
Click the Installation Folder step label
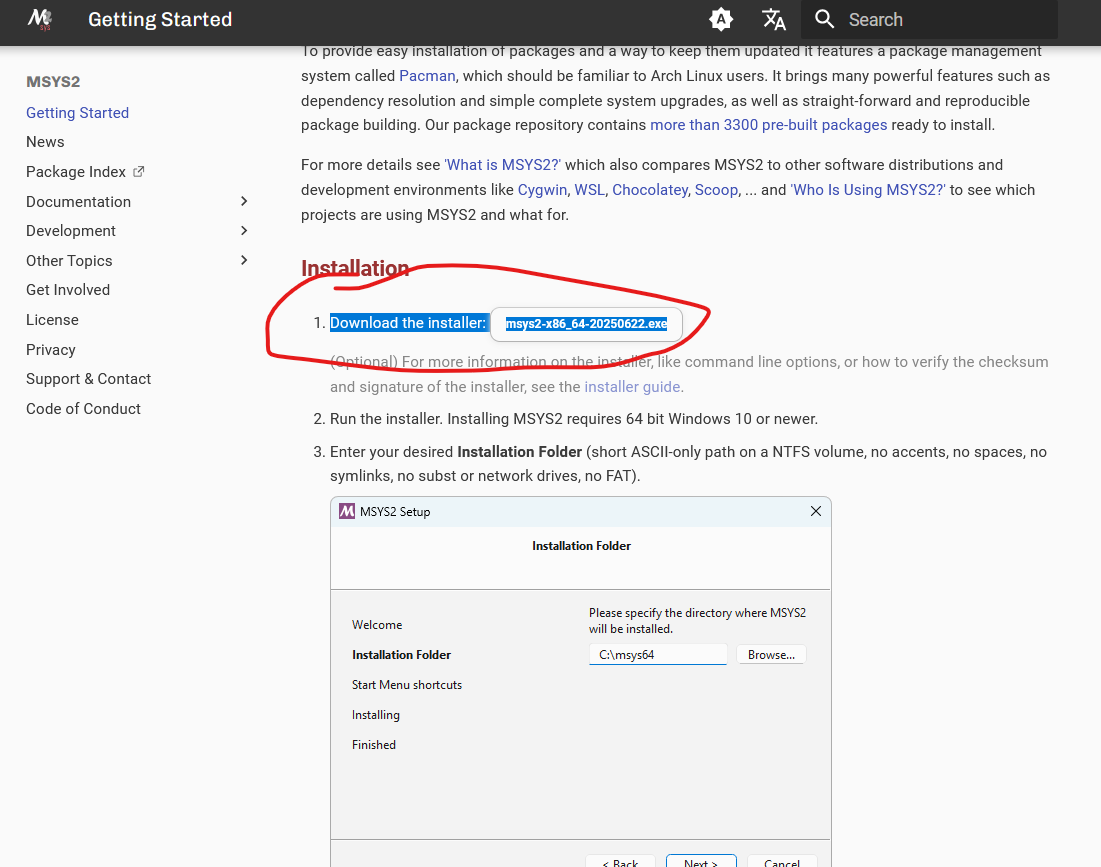401,654
